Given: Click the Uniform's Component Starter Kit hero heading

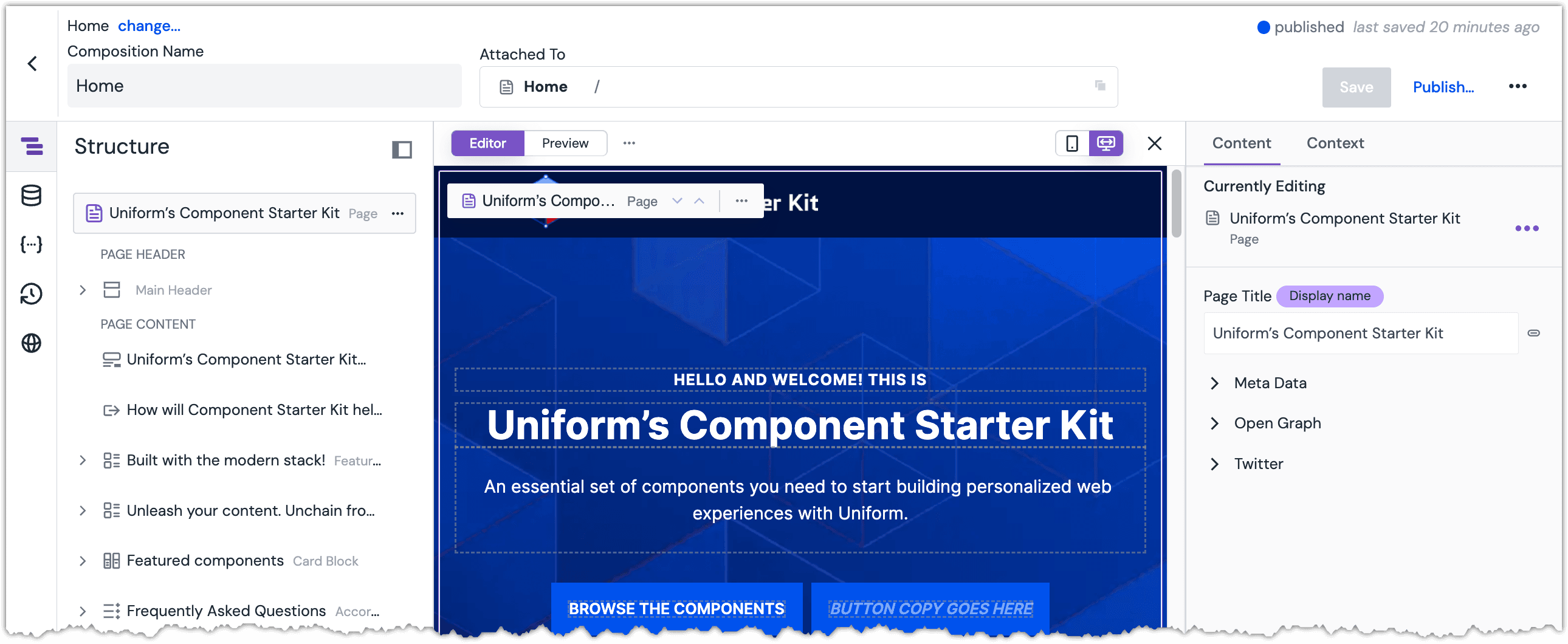Looking at the screenshot, I should (800, 425).
